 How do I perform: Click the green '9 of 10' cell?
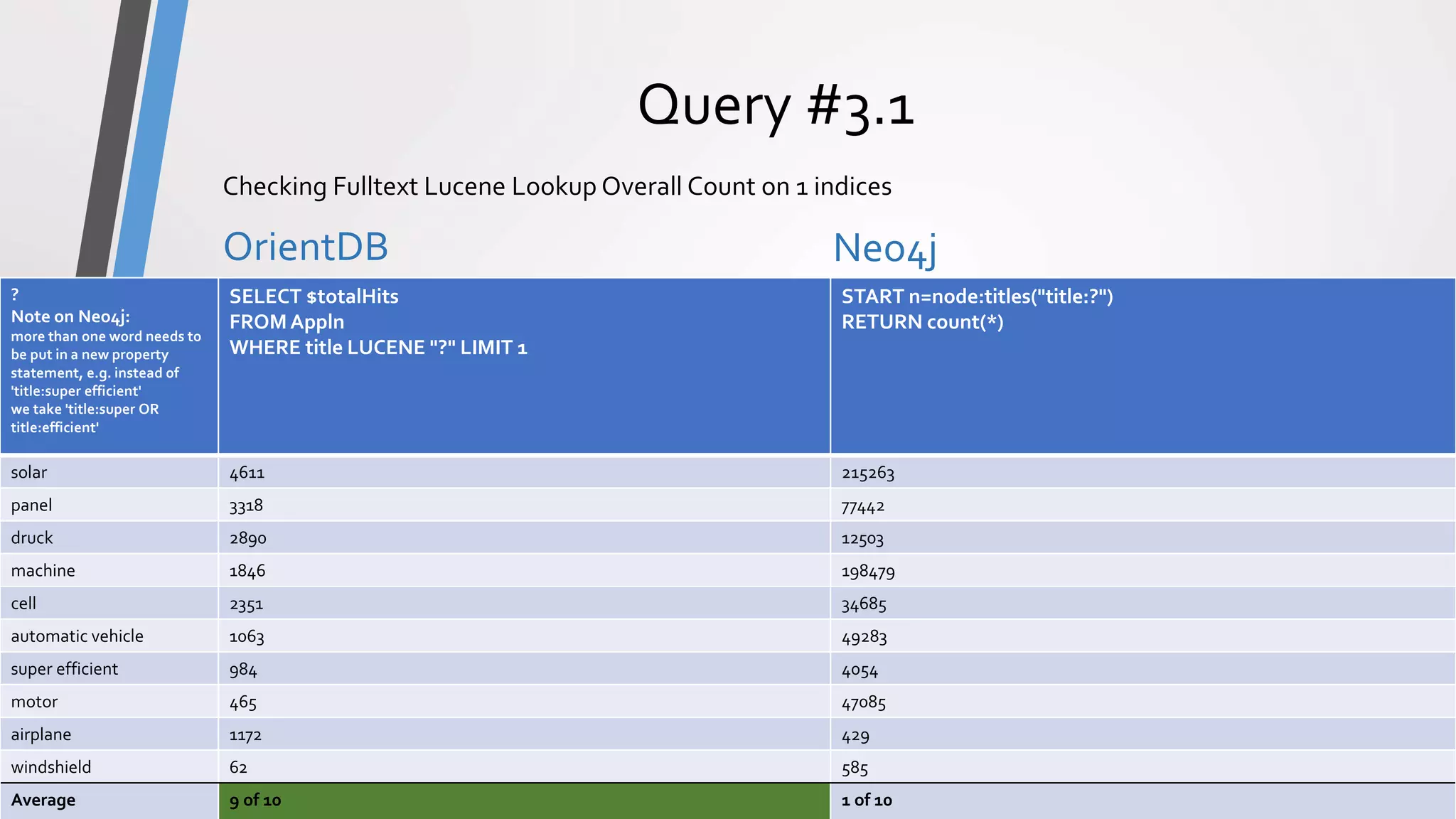524,801
